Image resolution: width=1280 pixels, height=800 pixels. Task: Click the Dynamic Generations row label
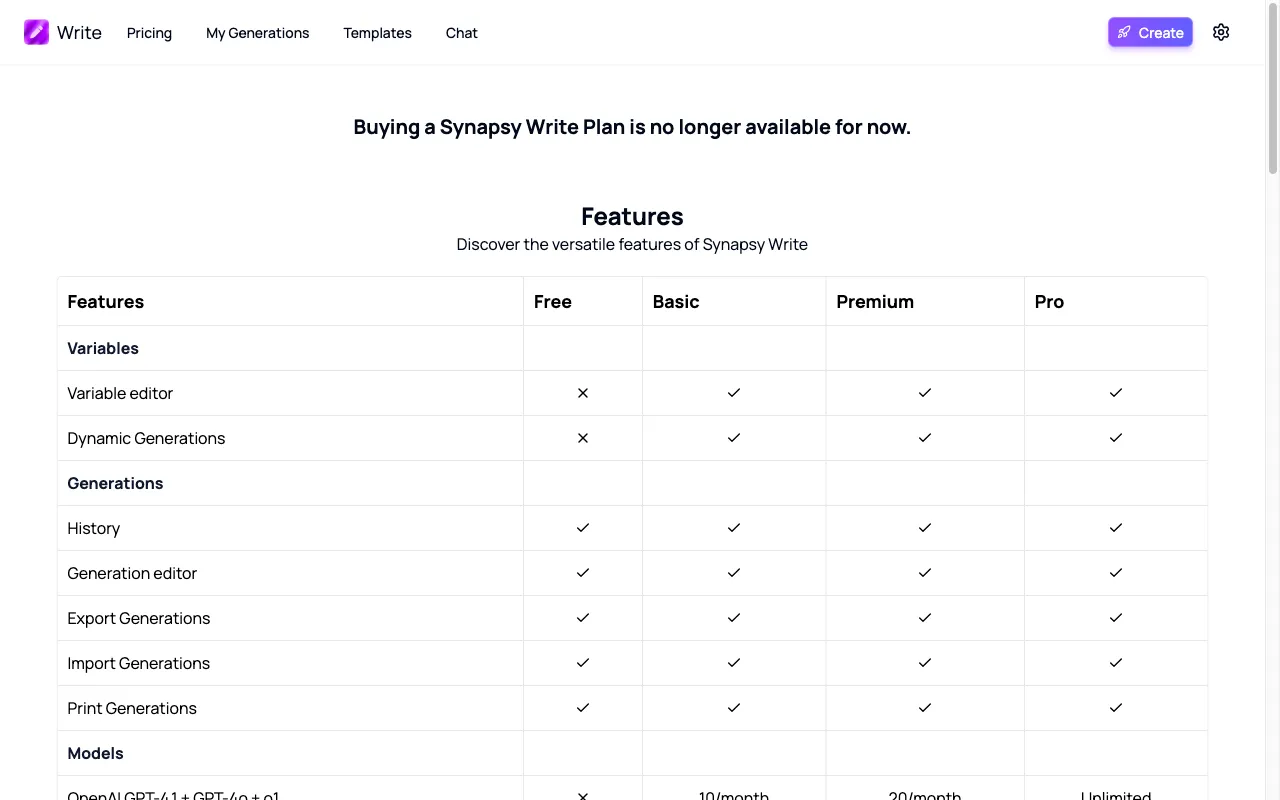pos(146,438)
